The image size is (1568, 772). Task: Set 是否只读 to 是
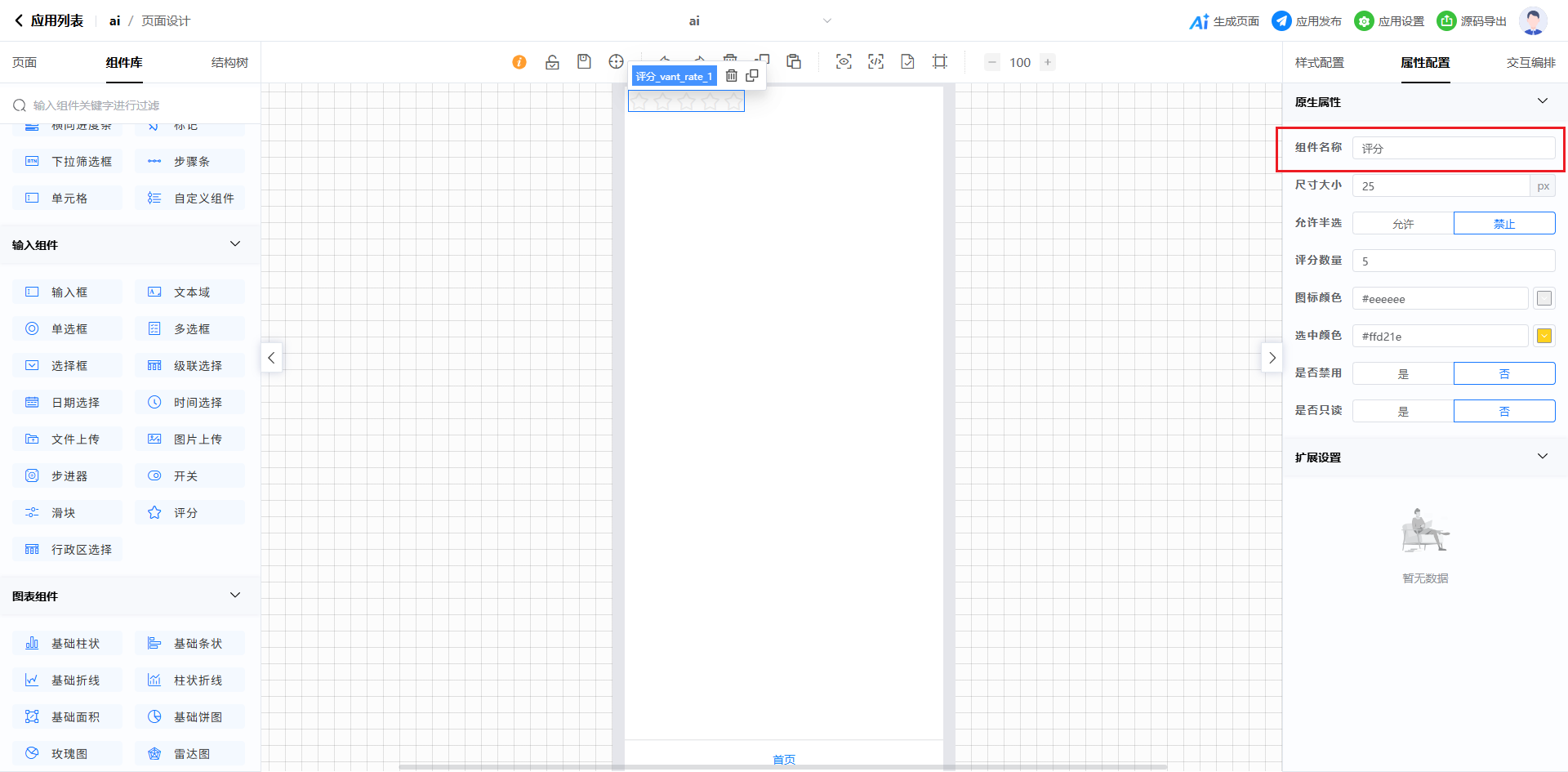[1403, 412]
